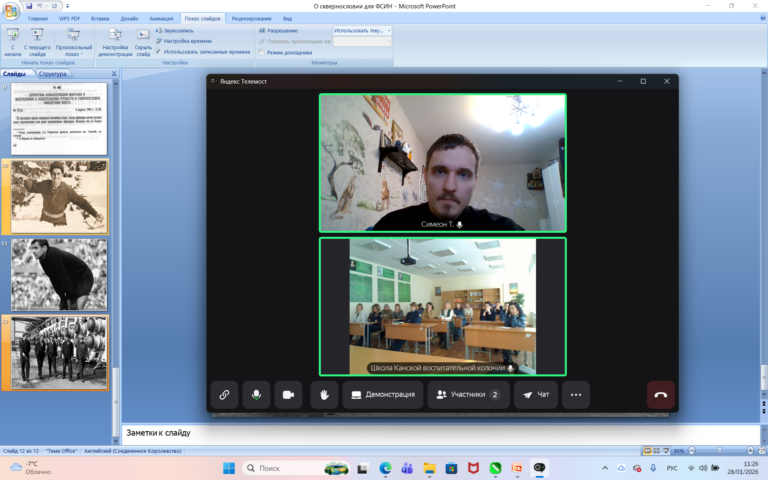Start slideshow С начала
Viewport: 768px width, 480px height.
coord(13,43)
